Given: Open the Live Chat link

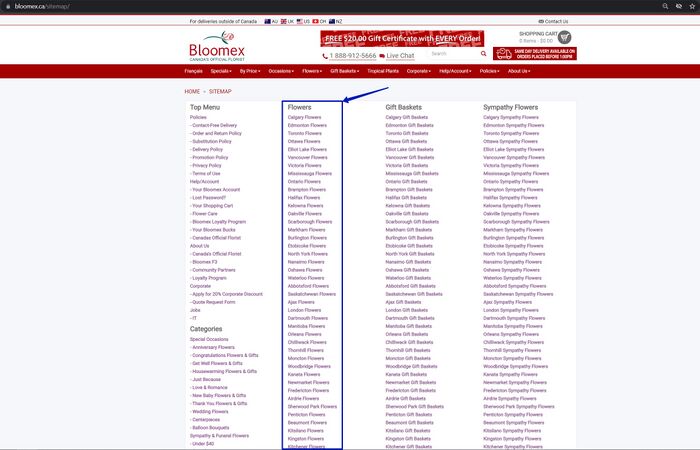Looking at the screenshot, I should 400,56.
